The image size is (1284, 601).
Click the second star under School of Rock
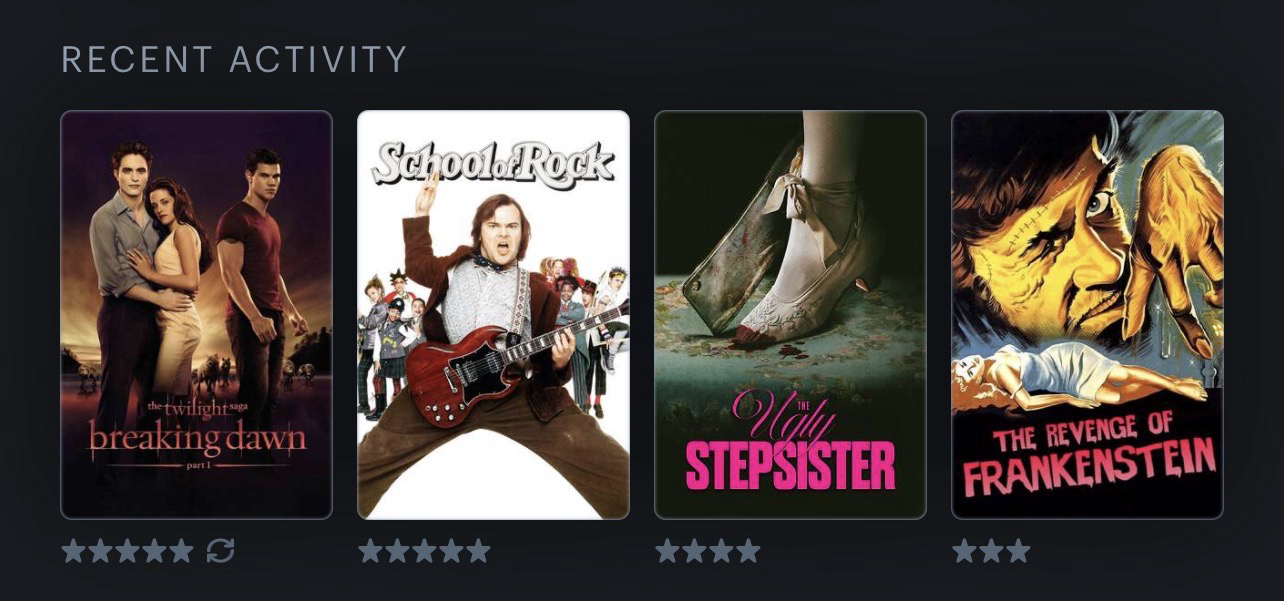point(397,550)
